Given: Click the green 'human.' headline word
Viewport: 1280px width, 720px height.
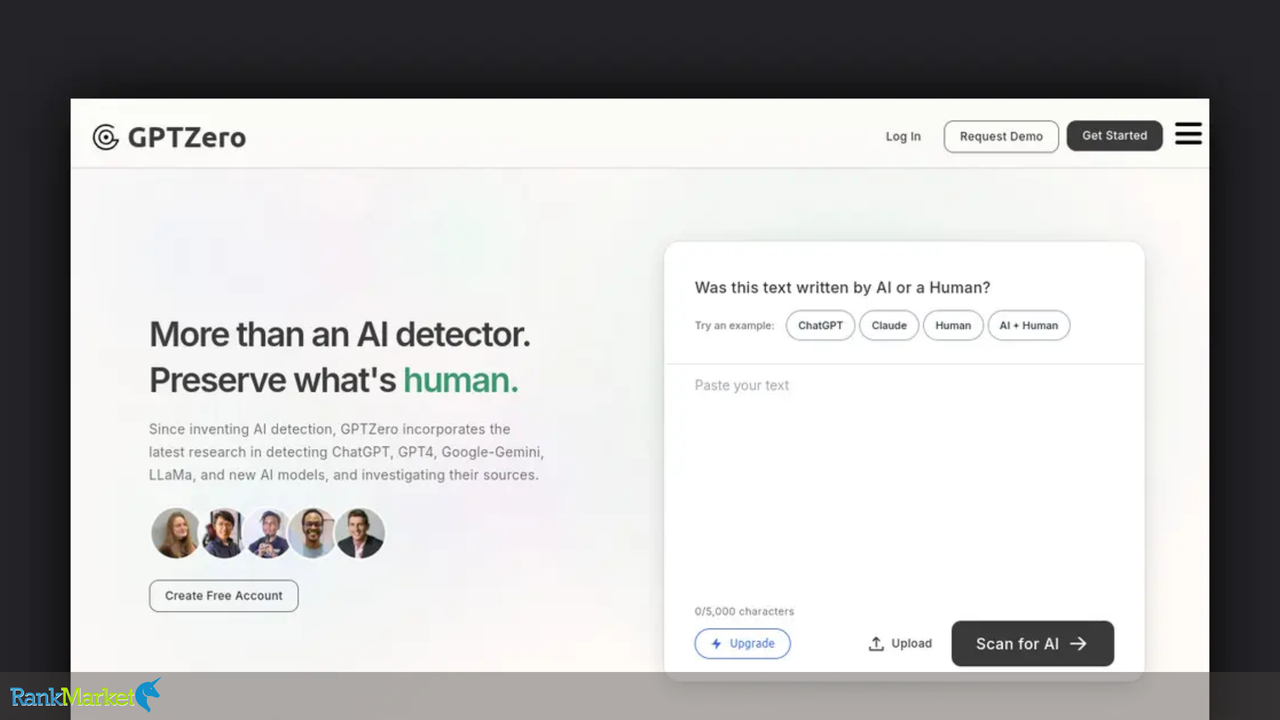Looking at the screenshot, I should [461, 381].
